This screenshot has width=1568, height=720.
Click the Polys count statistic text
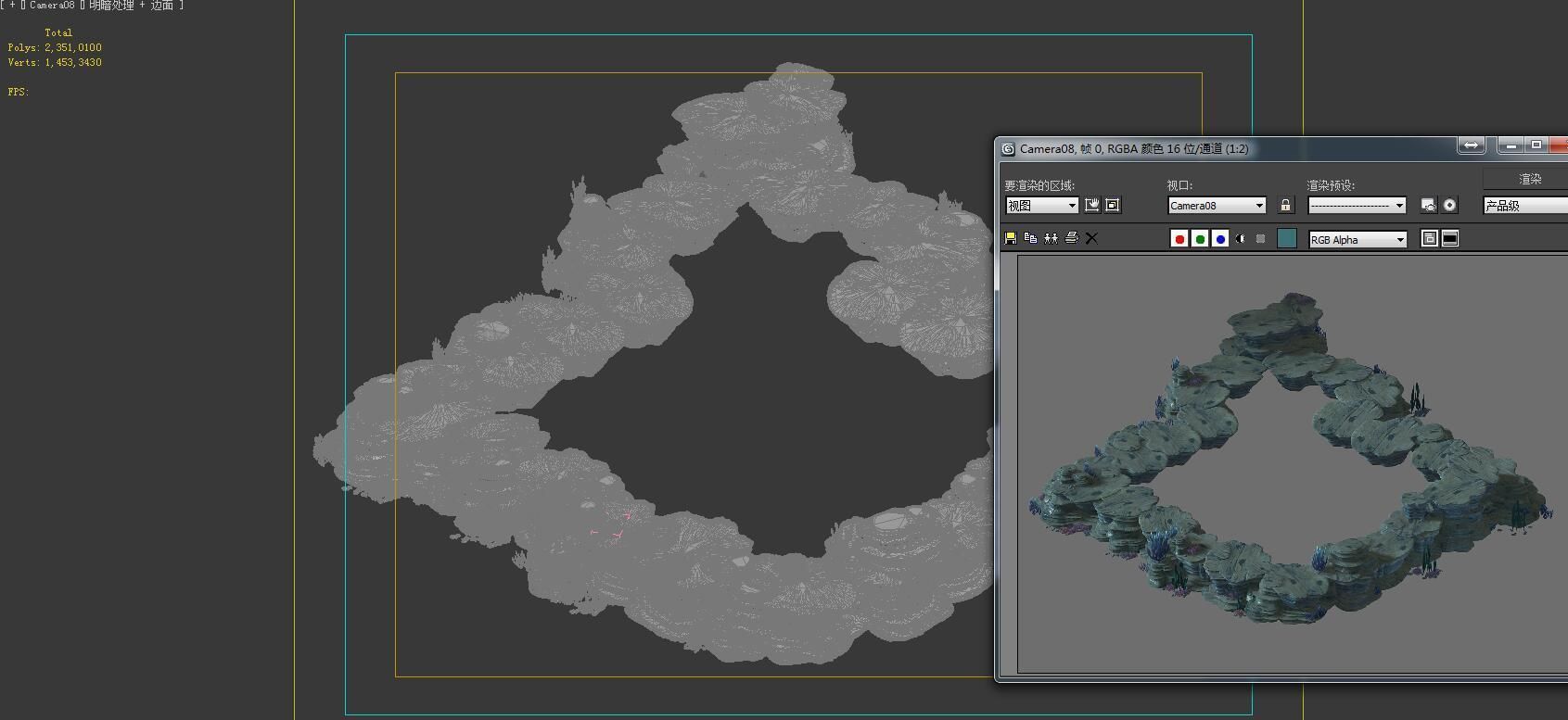(55, 47)
